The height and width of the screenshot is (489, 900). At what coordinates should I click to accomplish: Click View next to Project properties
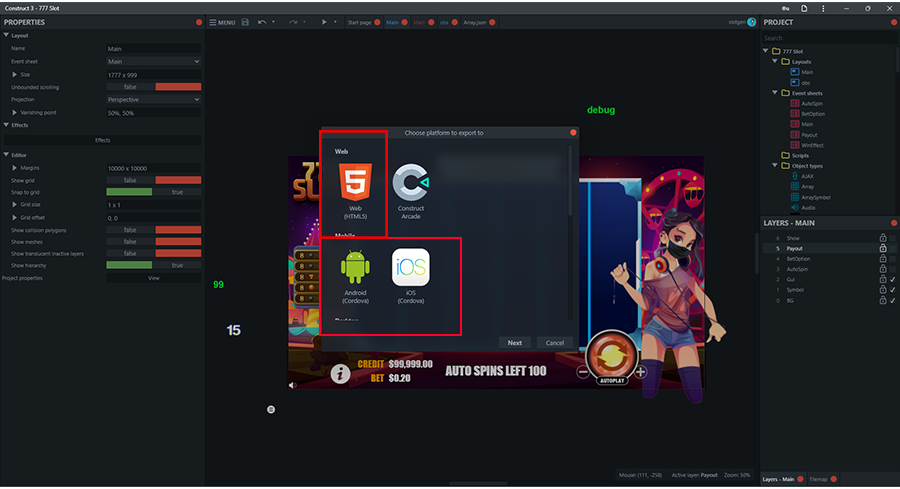coord(153,278)
